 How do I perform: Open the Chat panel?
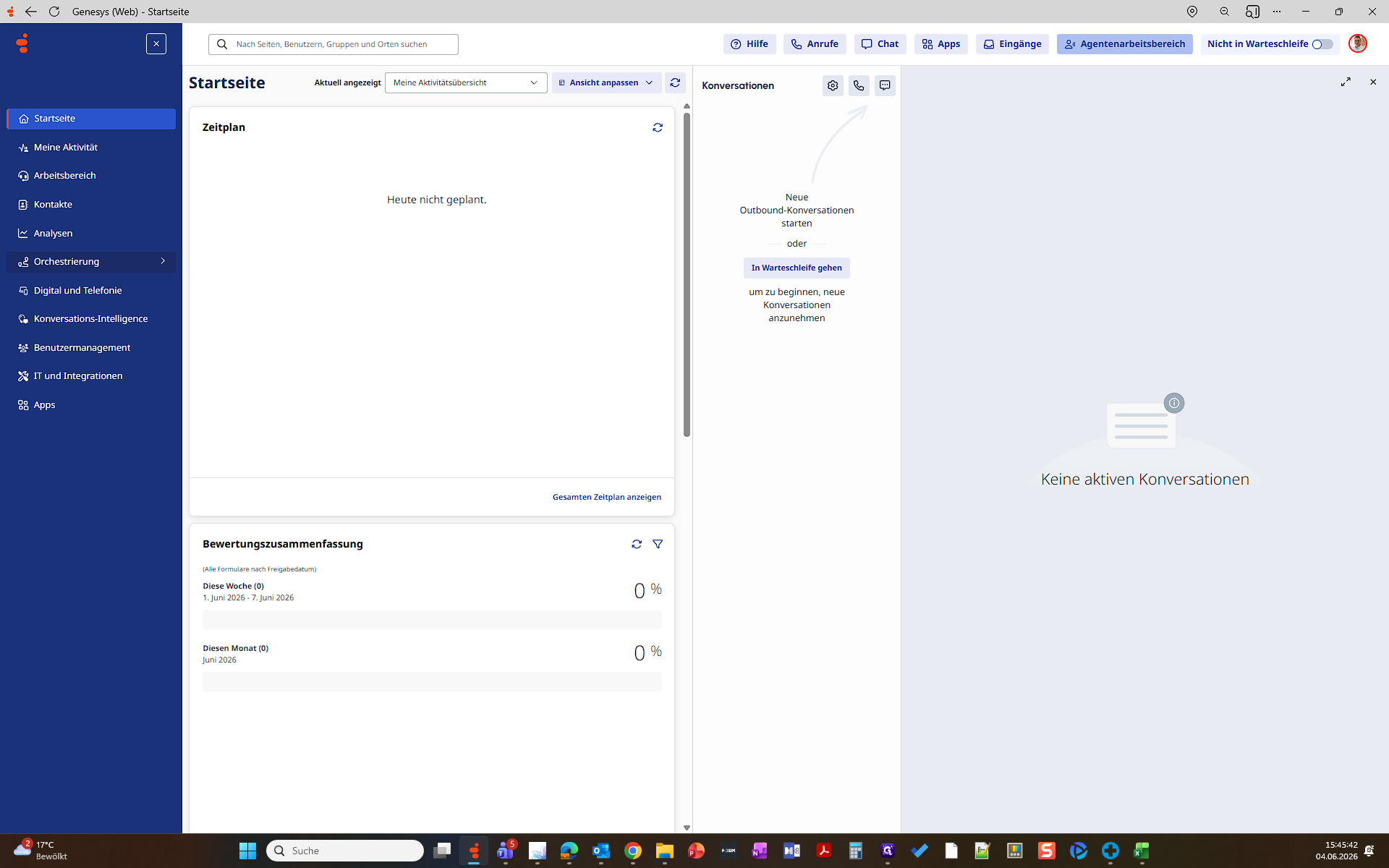(880, 44)
